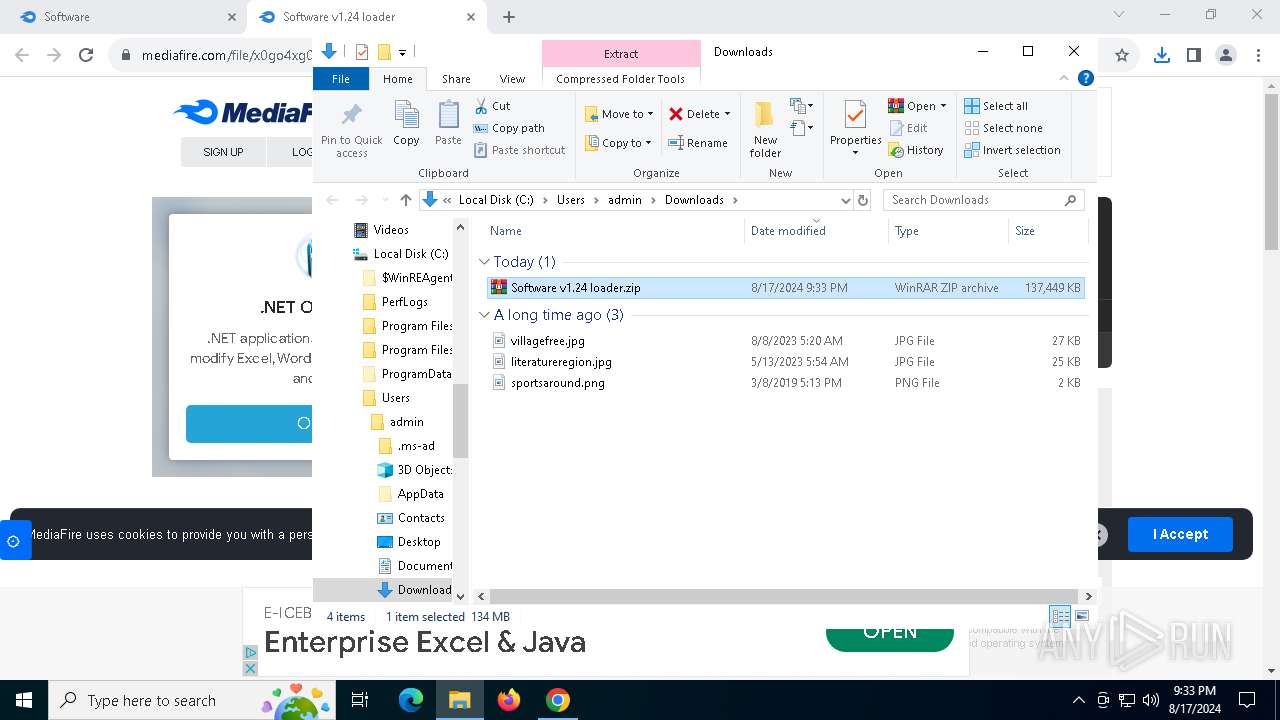
Task: Select literatureregion.jpg file
Action: pyautogui.click(x=561, y=362)
